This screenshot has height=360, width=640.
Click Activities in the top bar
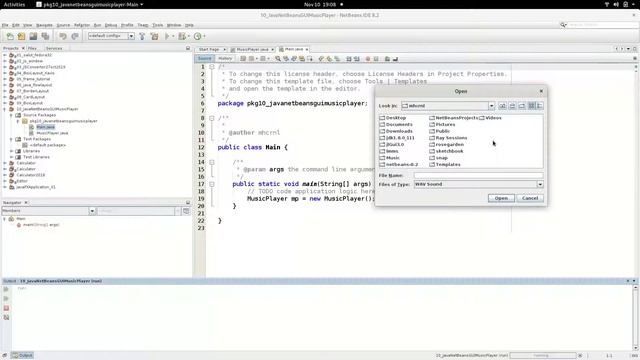14,4
